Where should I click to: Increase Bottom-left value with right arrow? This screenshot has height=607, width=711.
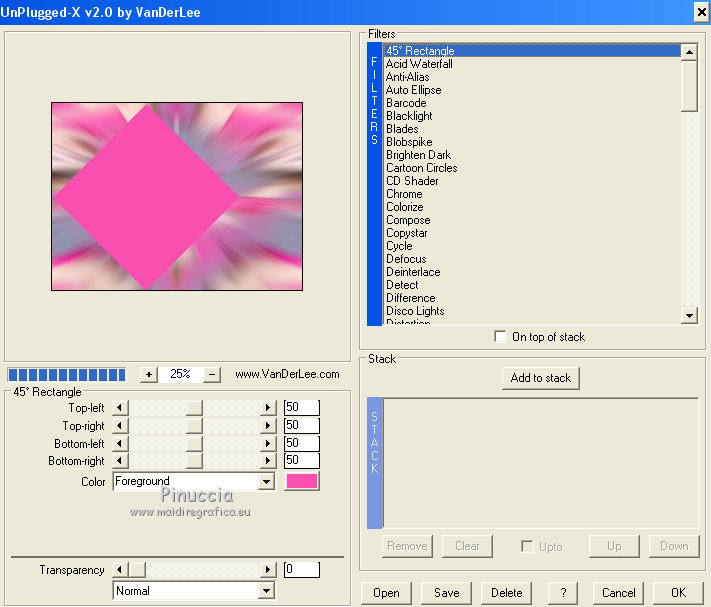click(268, 443)
